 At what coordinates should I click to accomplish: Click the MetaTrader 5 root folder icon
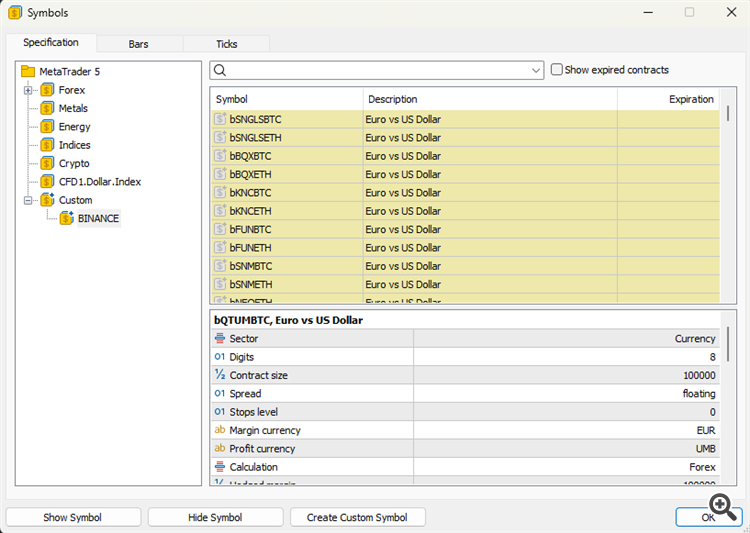pyautogui.click(x=28, y=72)
